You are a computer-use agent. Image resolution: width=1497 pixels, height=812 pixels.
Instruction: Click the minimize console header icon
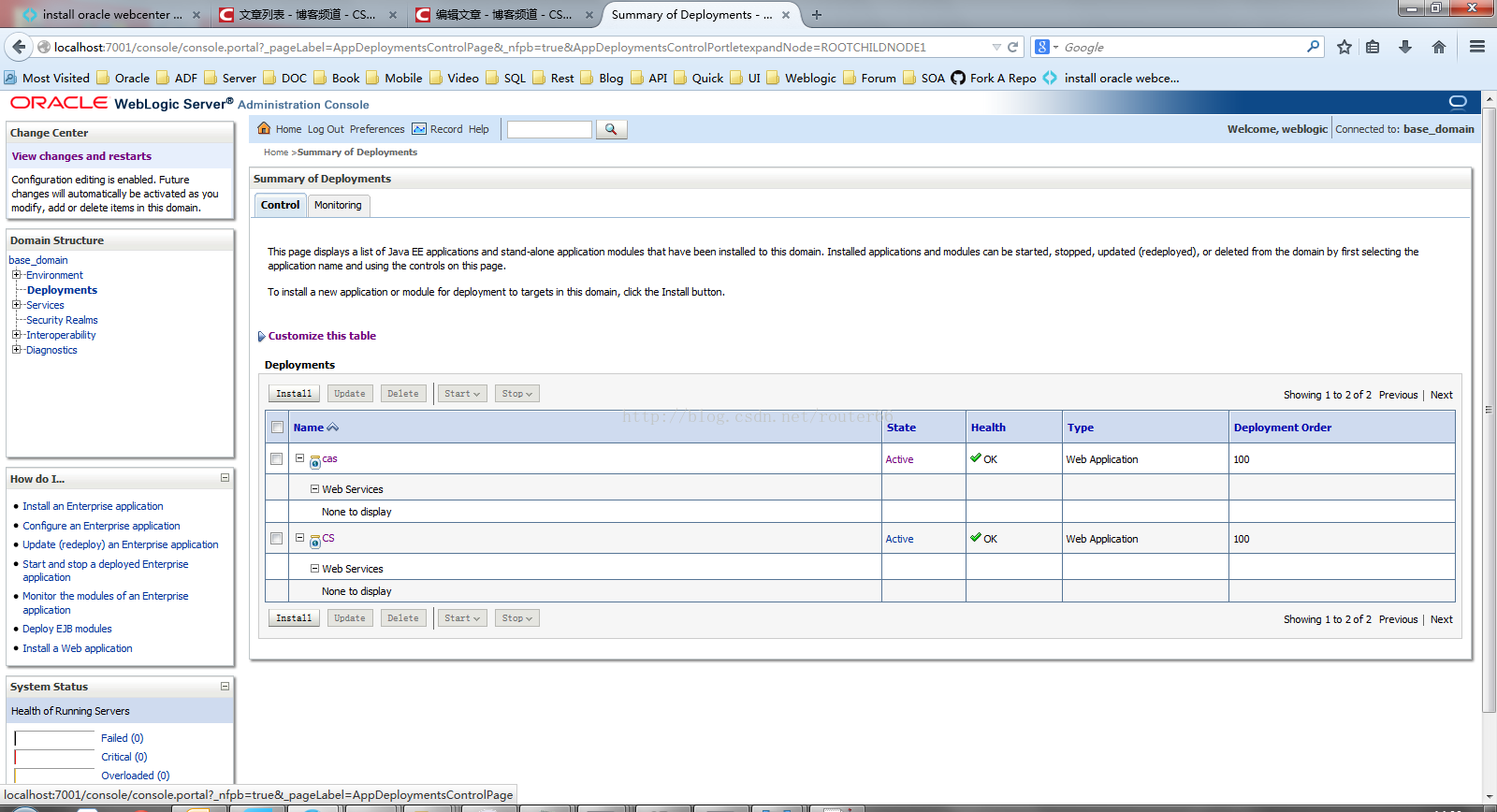(x=1458, y=102)
